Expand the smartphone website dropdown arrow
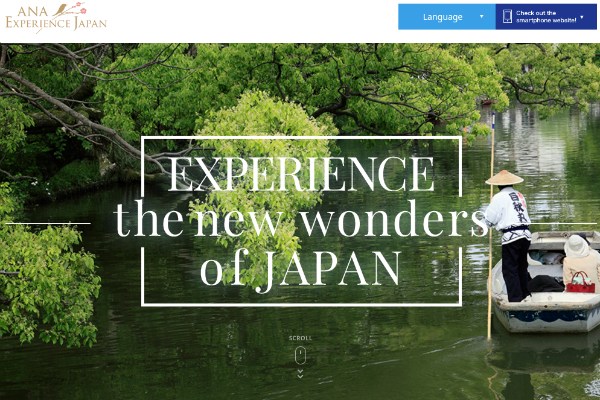The height and width of the screenshot is (400, 600). coord(582,17)
